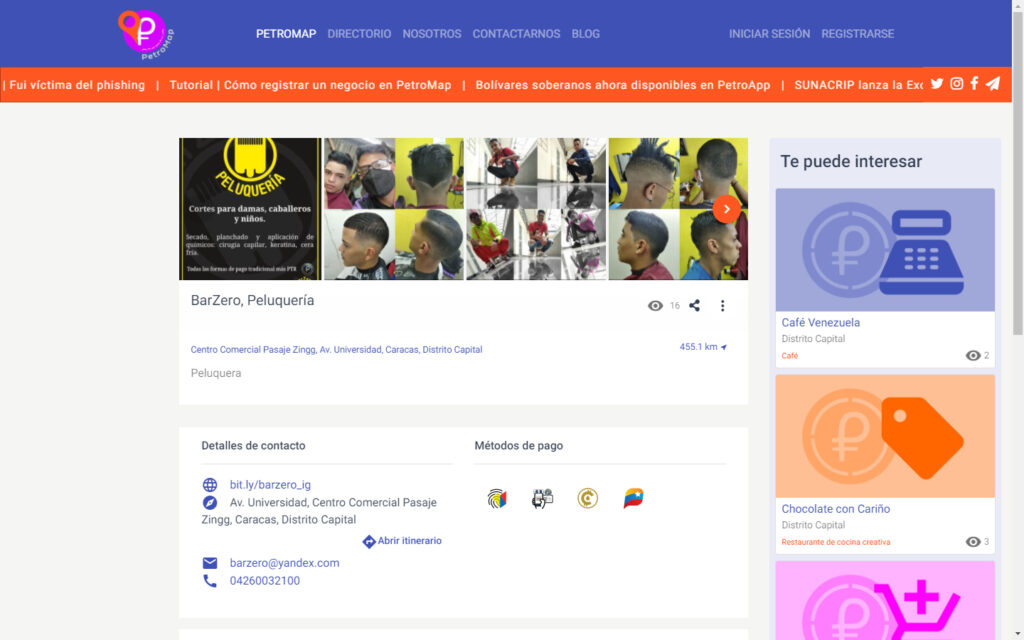Screen dimensions: 1024x640
Task: Click the envelope email icon
Action: click(210, 562)
